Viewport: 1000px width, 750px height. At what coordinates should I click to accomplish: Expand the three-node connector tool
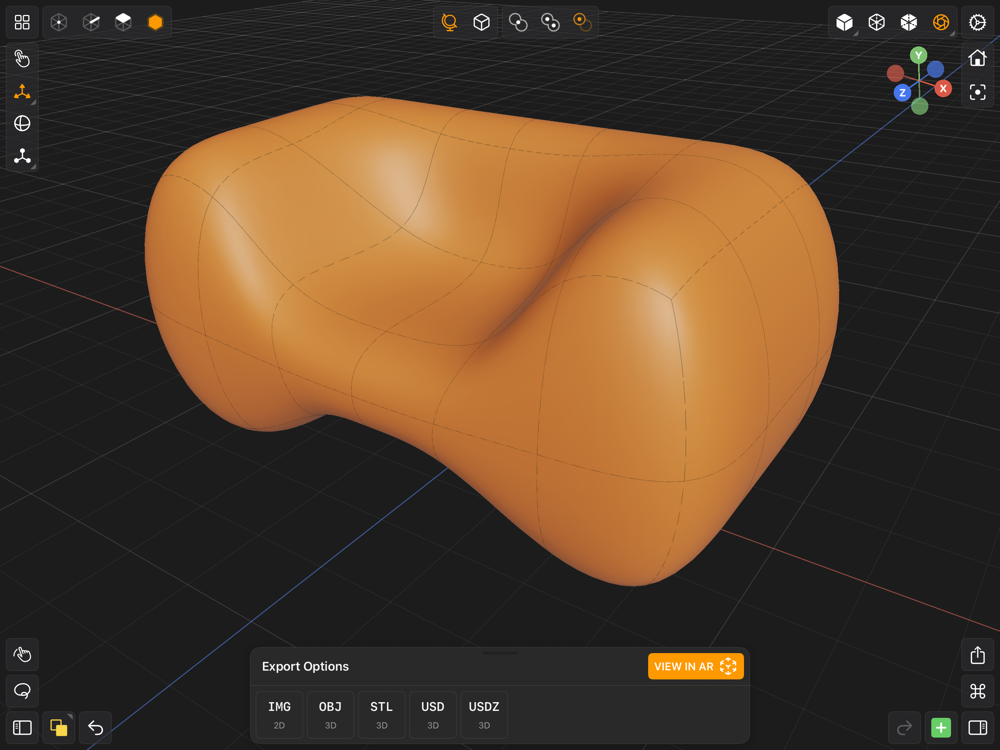pos(22,156)
